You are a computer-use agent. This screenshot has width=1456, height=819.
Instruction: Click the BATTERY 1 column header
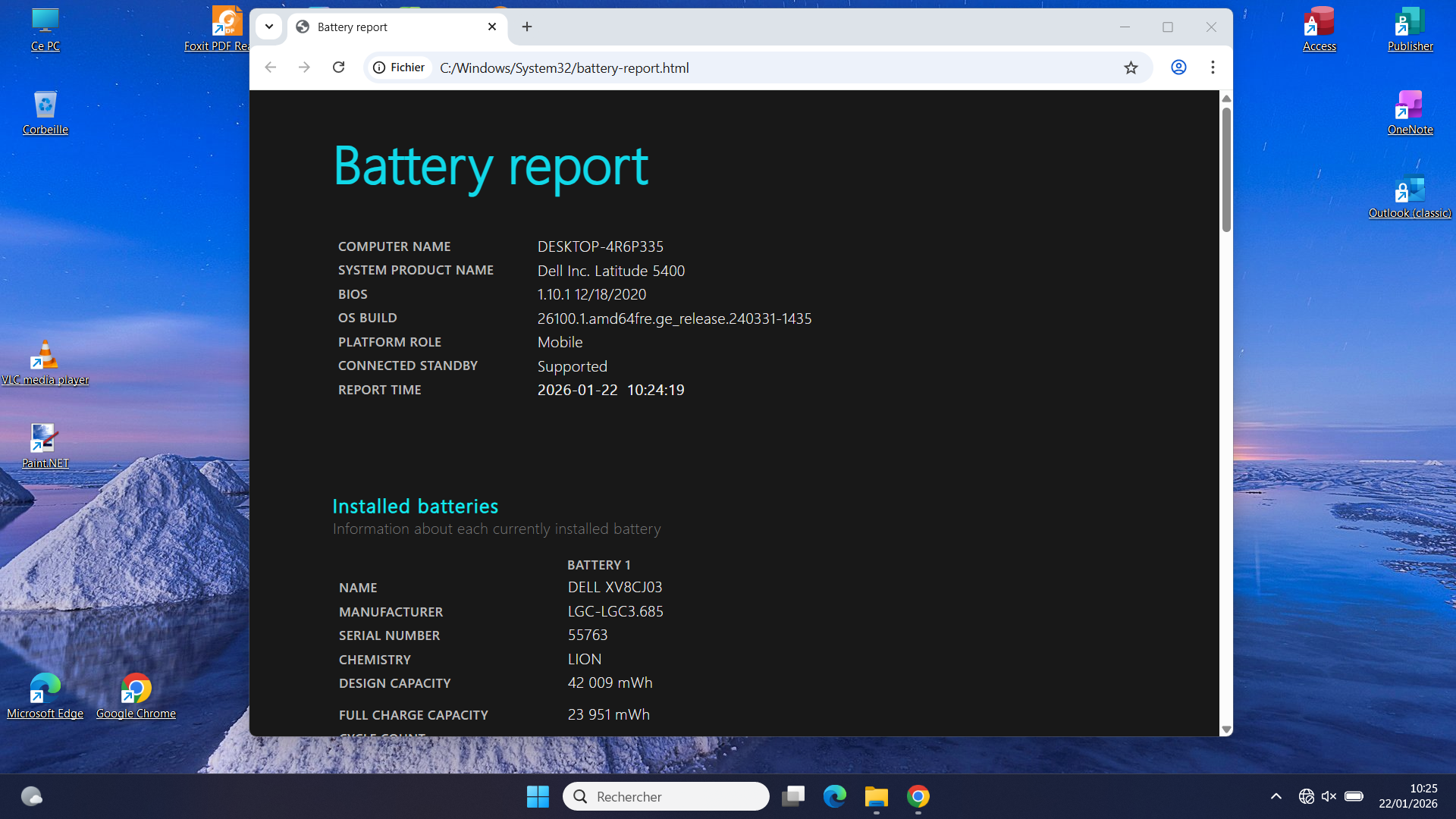click(x=599, y=565)
